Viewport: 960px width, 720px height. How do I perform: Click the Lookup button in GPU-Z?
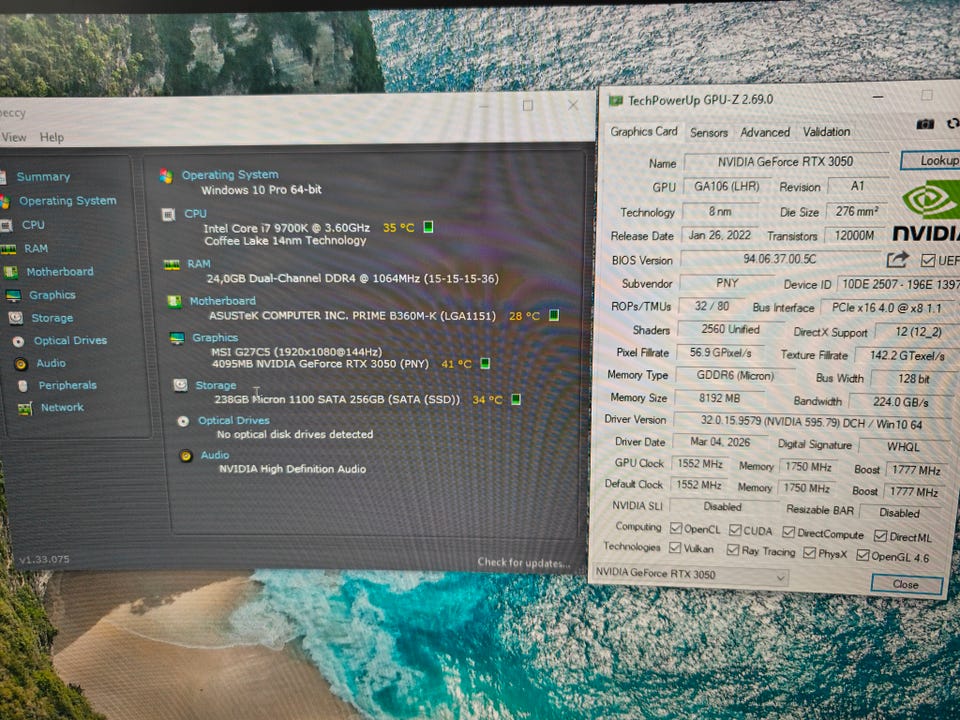[x=931, y=160]
